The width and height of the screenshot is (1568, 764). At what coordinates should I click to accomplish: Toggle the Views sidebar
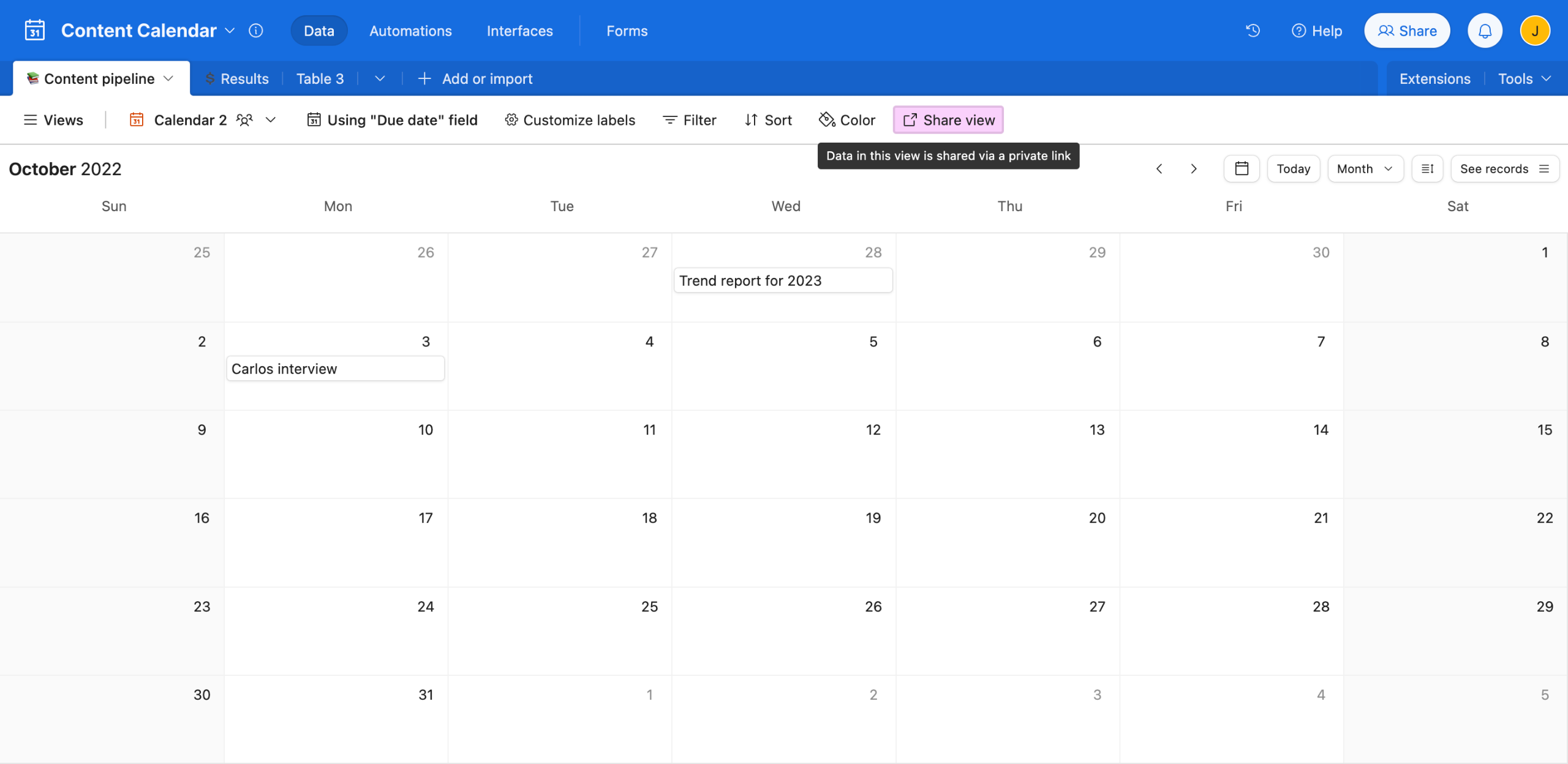54,120
